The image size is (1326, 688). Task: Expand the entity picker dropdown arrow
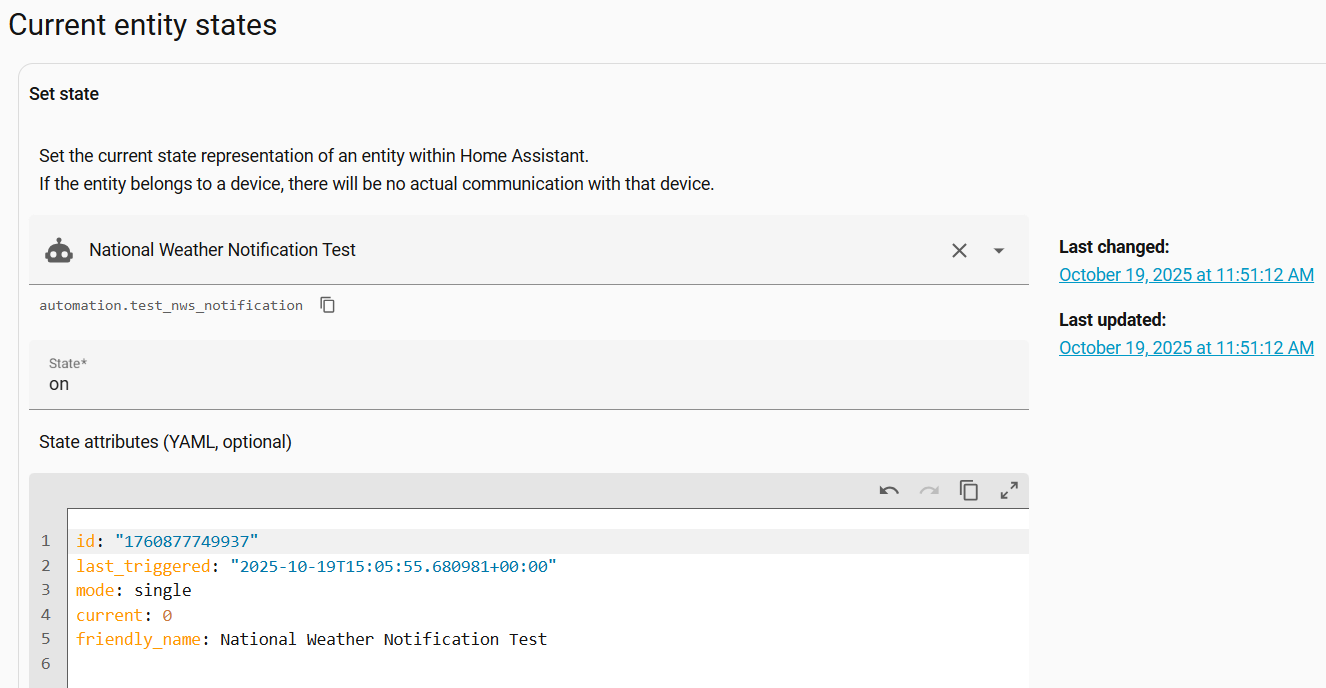[x=998, y=251]
